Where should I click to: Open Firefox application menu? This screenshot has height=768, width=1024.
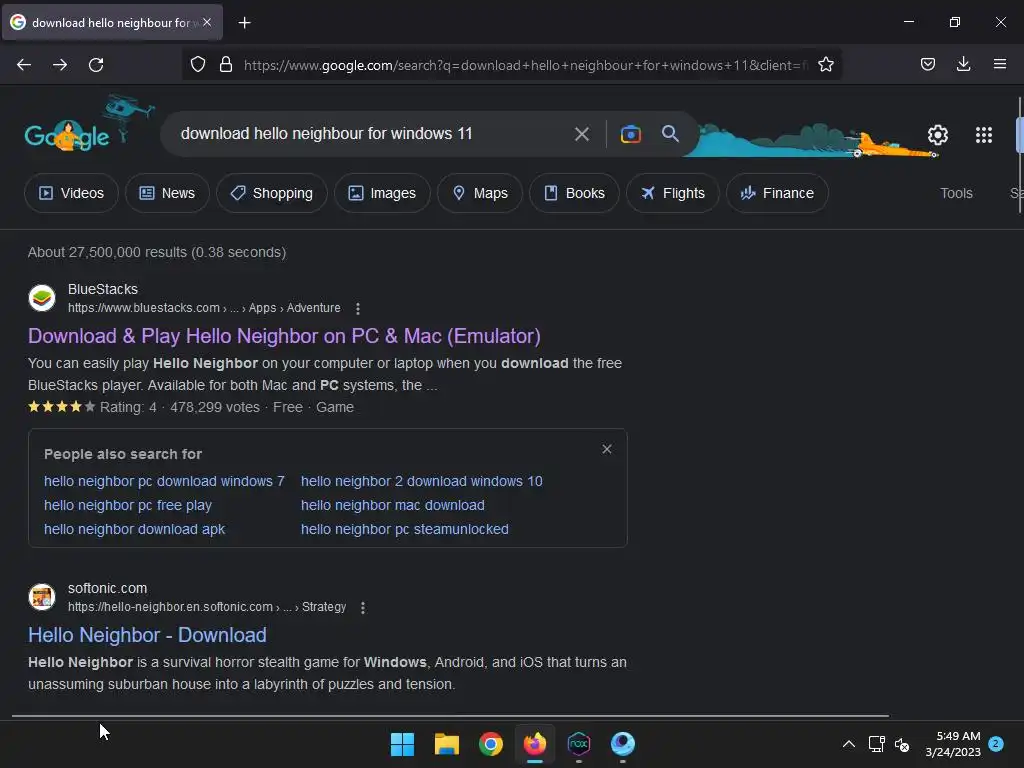click(999, 64)
